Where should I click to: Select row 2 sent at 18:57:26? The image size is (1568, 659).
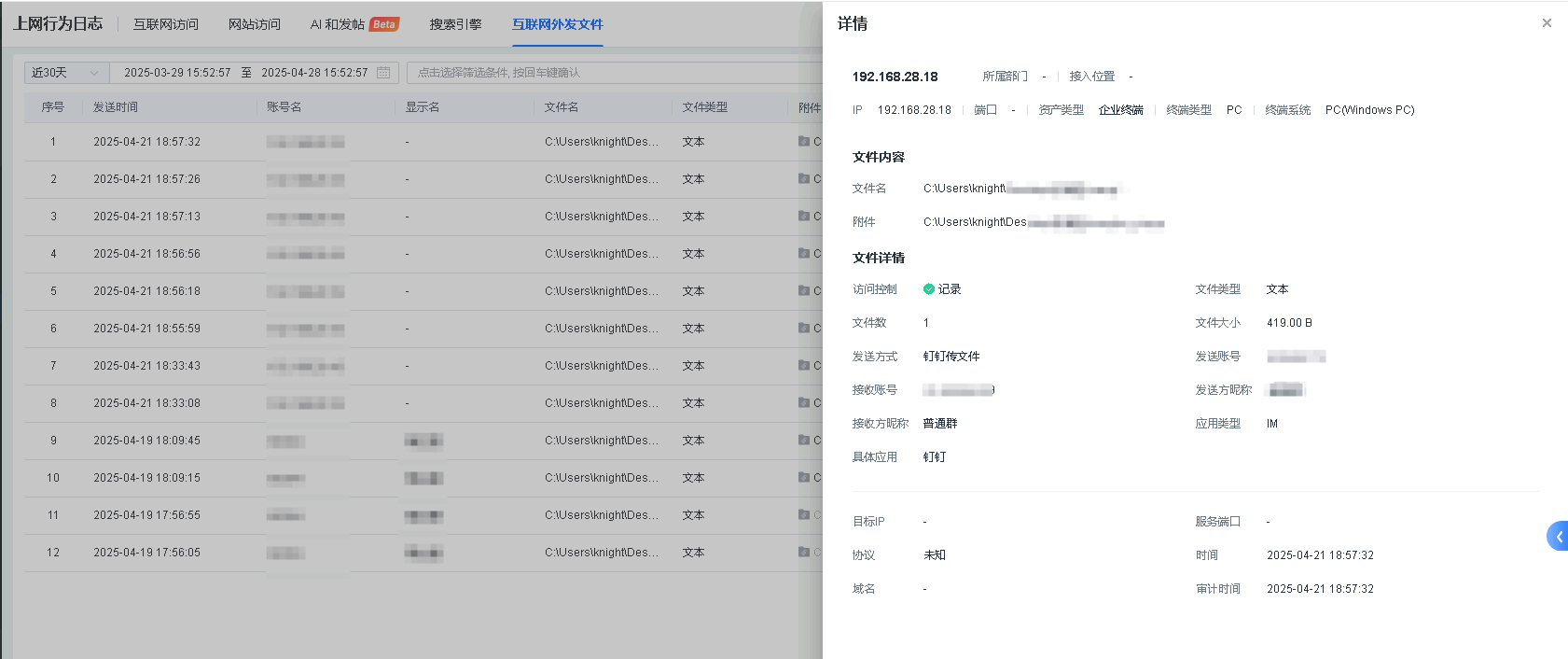tap(146, 179)
